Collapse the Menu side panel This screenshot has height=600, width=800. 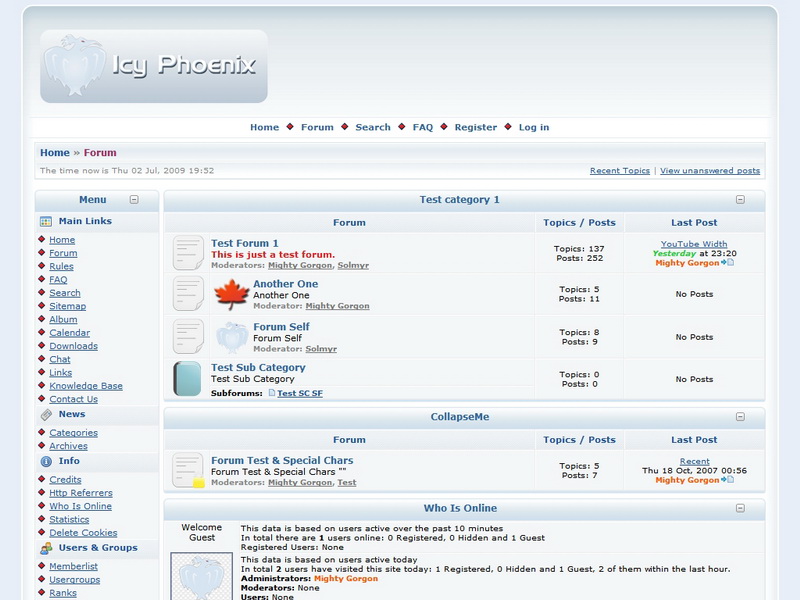click(x=134, y=199)
